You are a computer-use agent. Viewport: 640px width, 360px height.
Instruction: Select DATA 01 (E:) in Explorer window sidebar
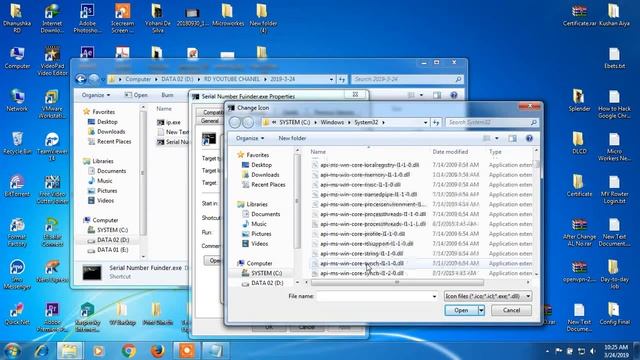pyautogui.click(x=112, y=250)
